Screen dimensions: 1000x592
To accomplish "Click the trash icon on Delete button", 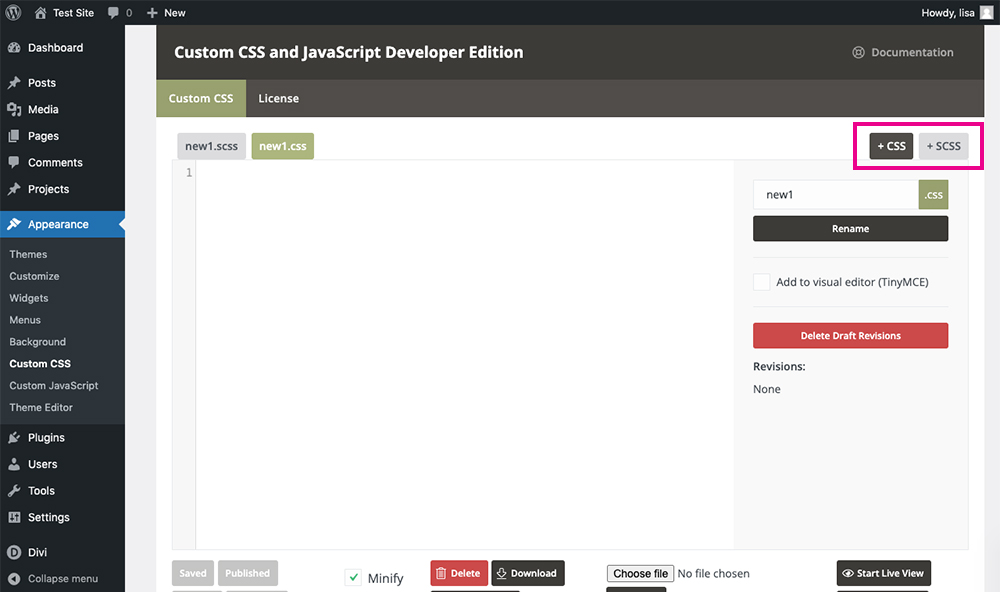I will (441, 574).
